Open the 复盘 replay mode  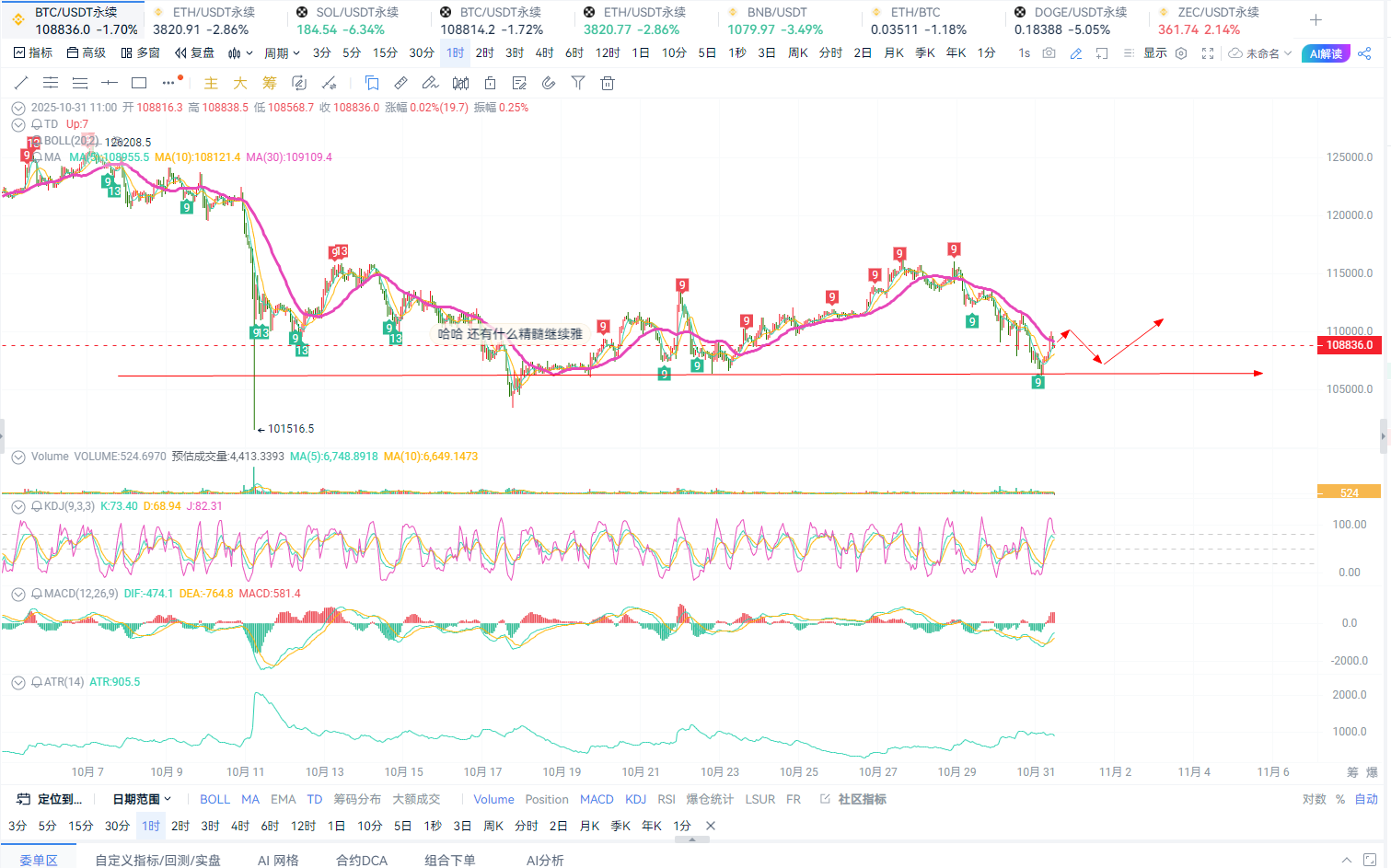click(194, 53)
